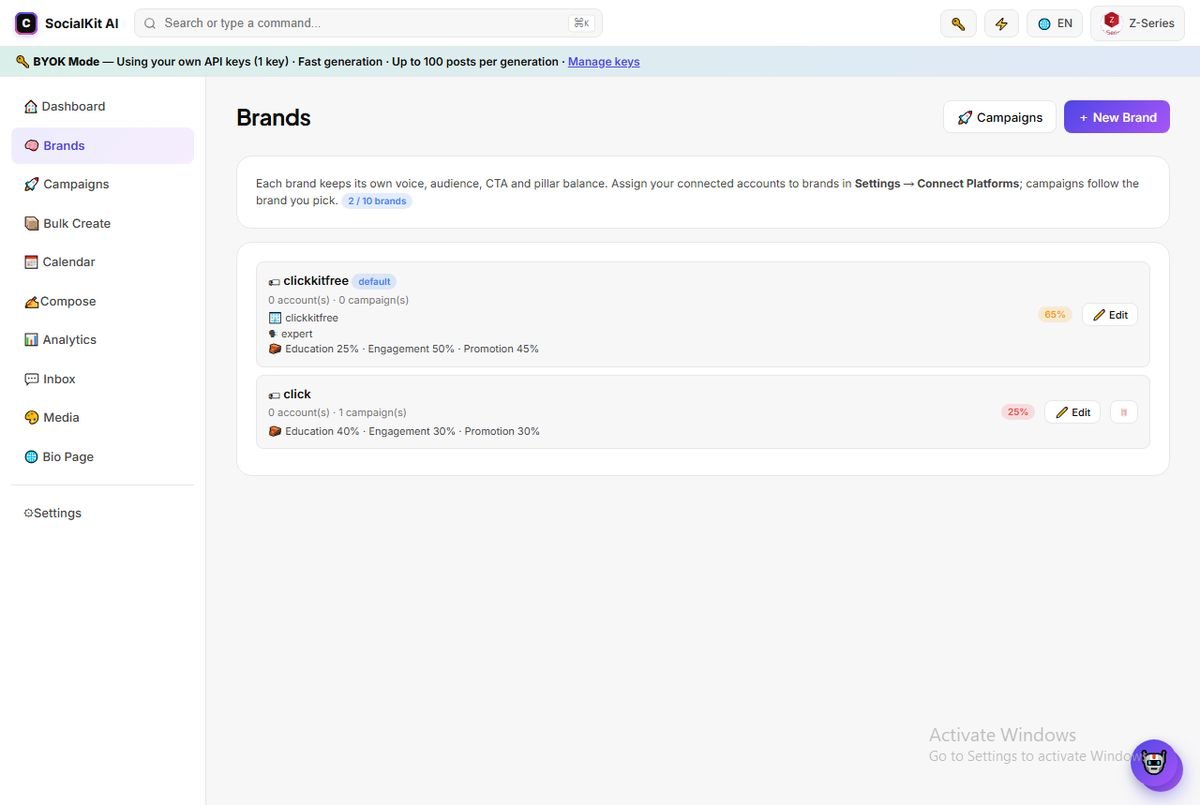The height and width of the screenshot is (805, 1200).
Task: Go to Dashboard in the sidebar
Action: pos(102,106)
